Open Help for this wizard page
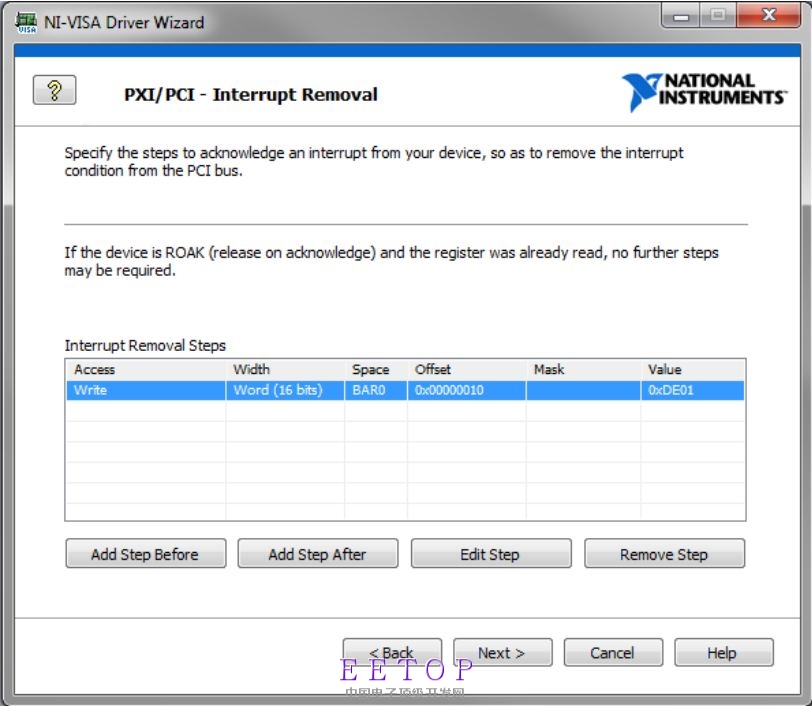Image resolution: width=812 pixels, height=706 pixels. 723,652
